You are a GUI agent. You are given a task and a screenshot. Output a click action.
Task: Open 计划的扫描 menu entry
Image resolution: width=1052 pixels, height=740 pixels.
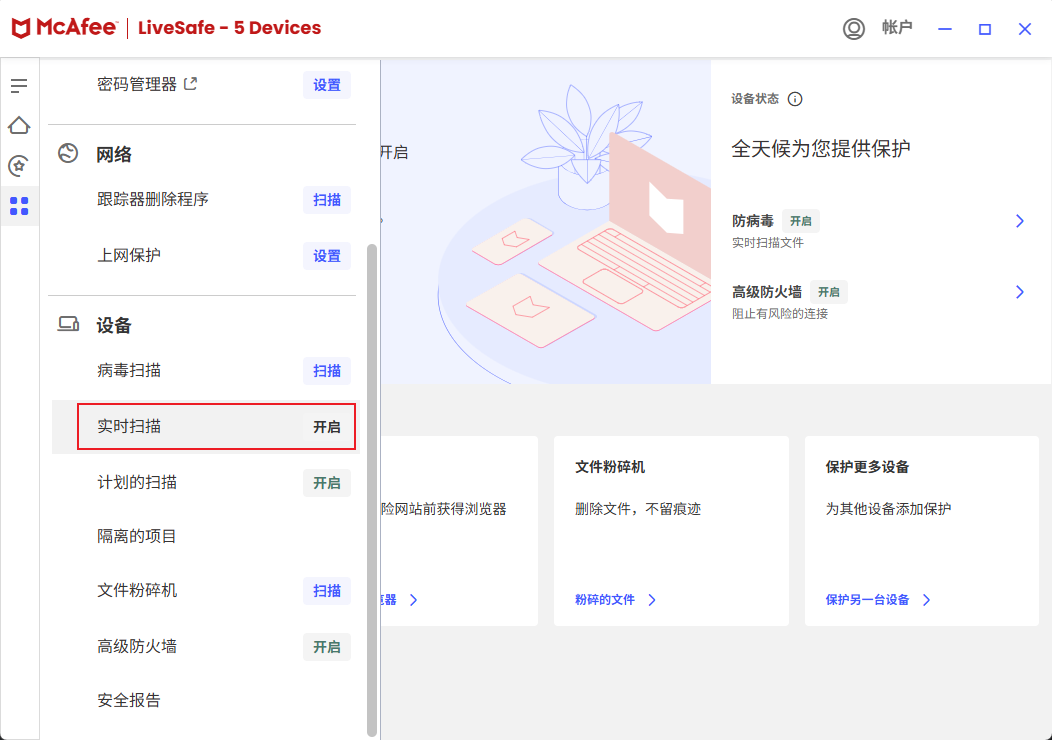tap(137, 482)
